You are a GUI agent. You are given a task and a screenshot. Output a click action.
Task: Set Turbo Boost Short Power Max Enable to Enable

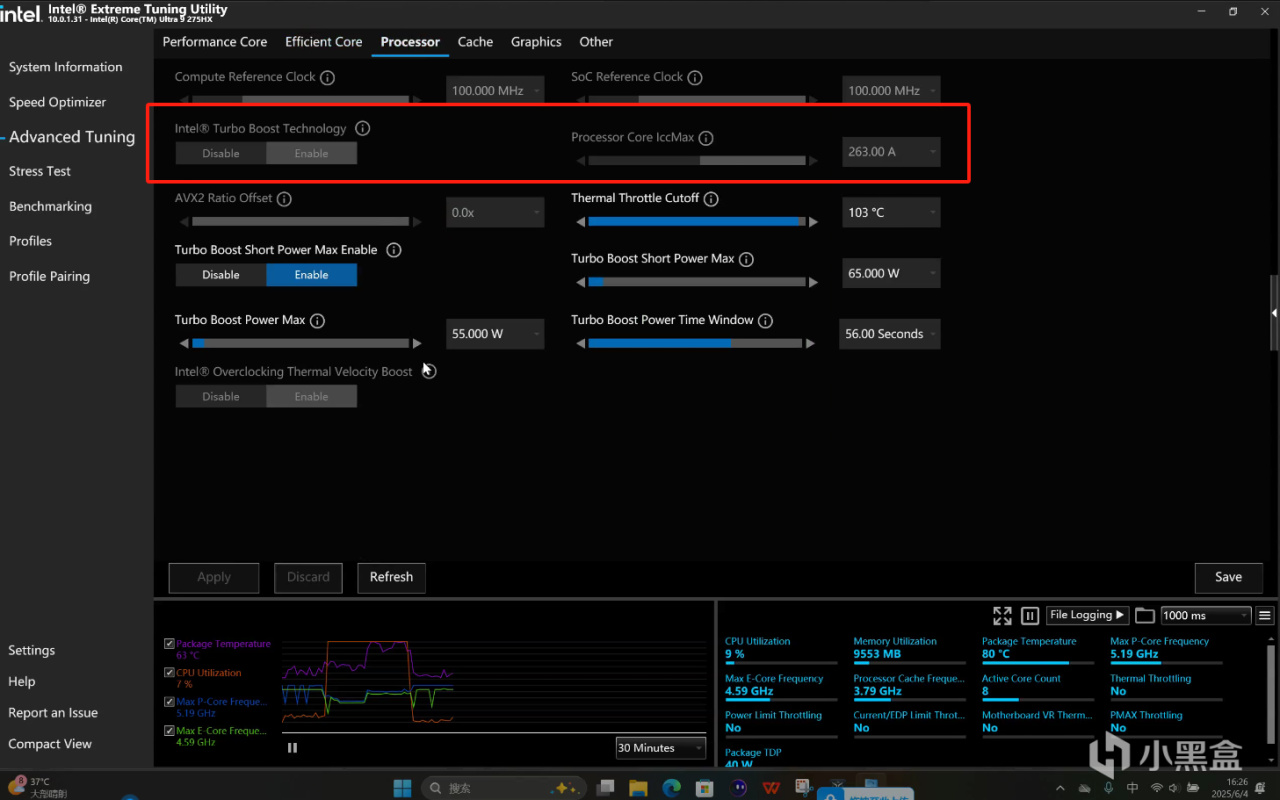tap(311, 275)
